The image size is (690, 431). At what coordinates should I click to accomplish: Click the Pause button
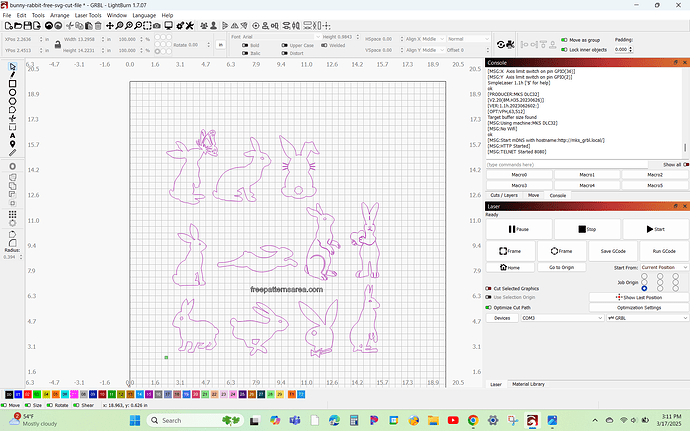pos(519,229)
